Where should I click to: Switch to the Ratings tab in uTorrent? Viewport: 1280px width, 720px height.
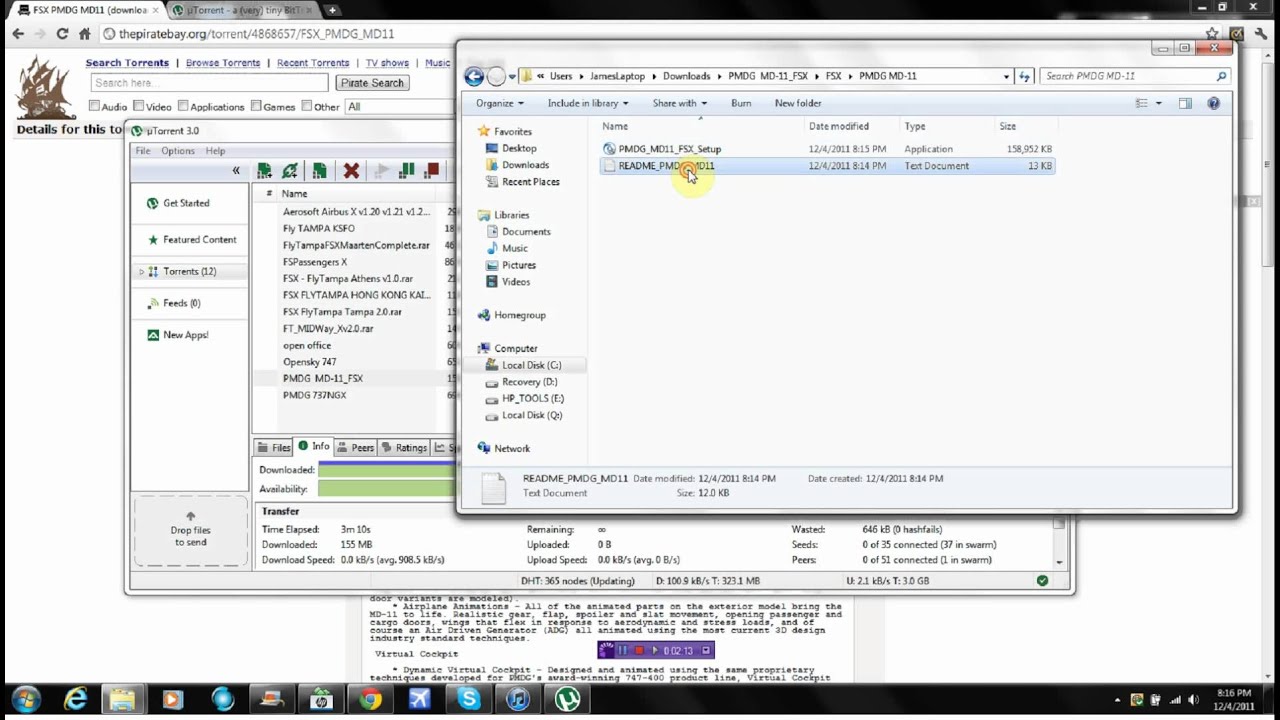pyautogui.click(x=404, y=448)
